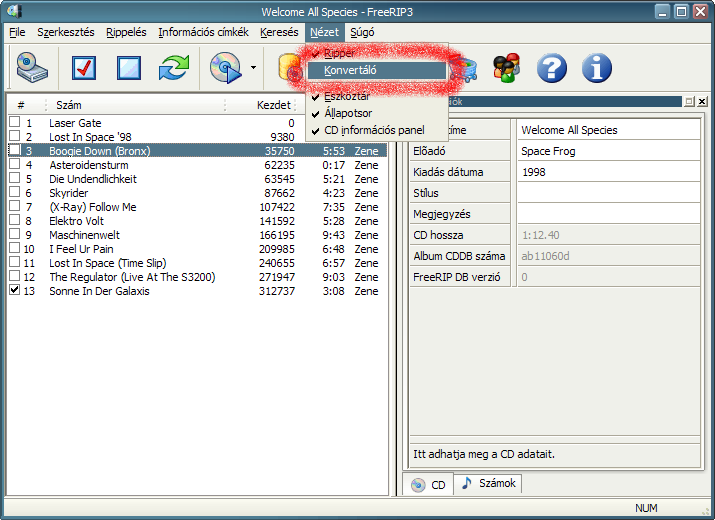Click the NUM status bar indicator

click(646, 508)
